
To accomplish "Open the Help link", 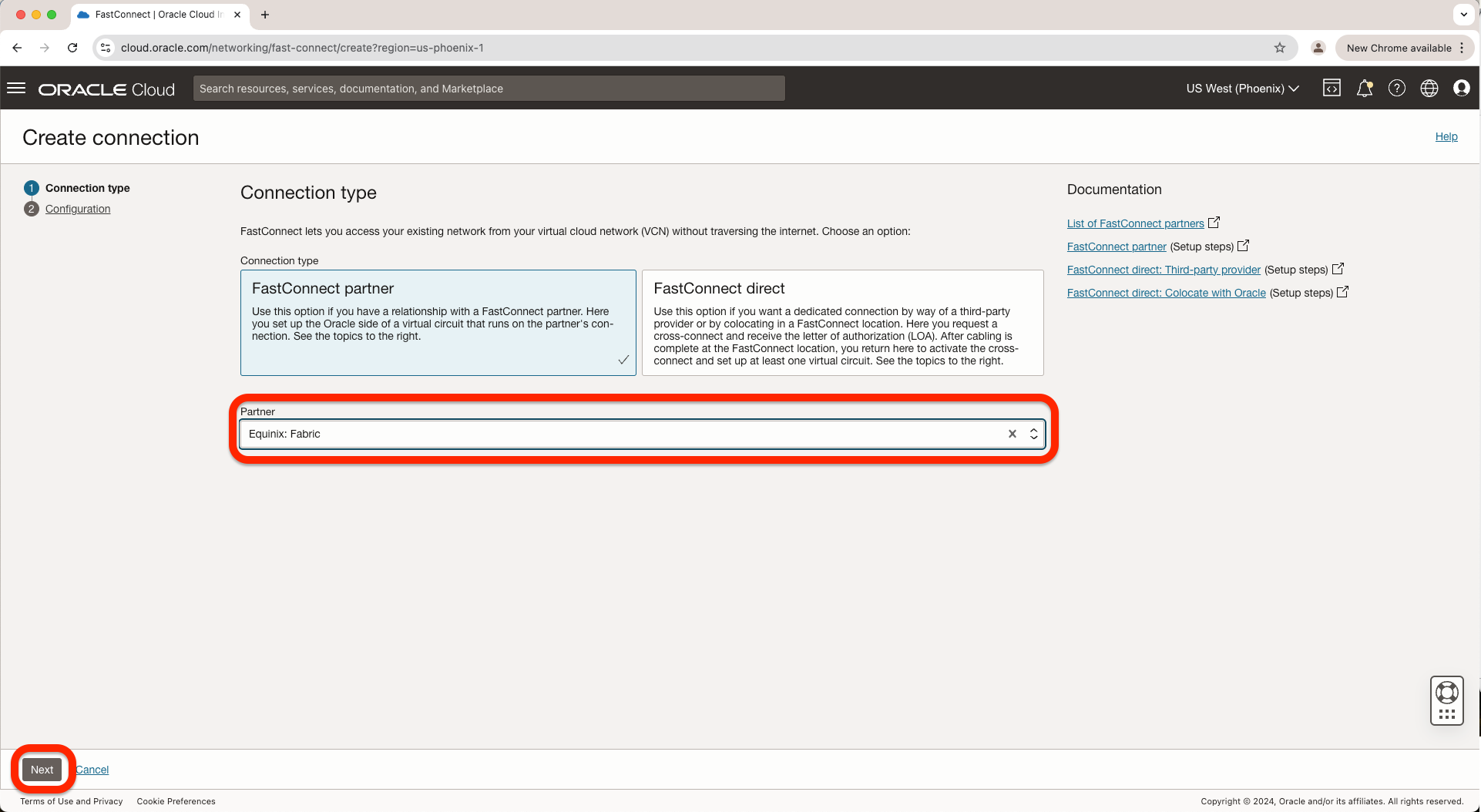I will [x=1446, y=136].
